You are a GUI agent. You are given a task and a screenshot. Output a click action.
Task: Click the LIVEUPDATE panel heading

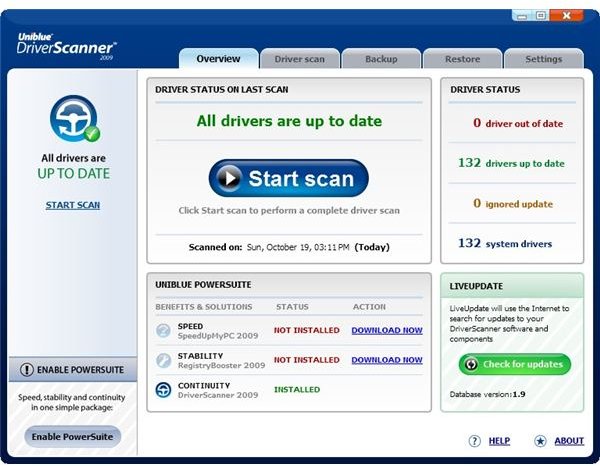point(476,286)
